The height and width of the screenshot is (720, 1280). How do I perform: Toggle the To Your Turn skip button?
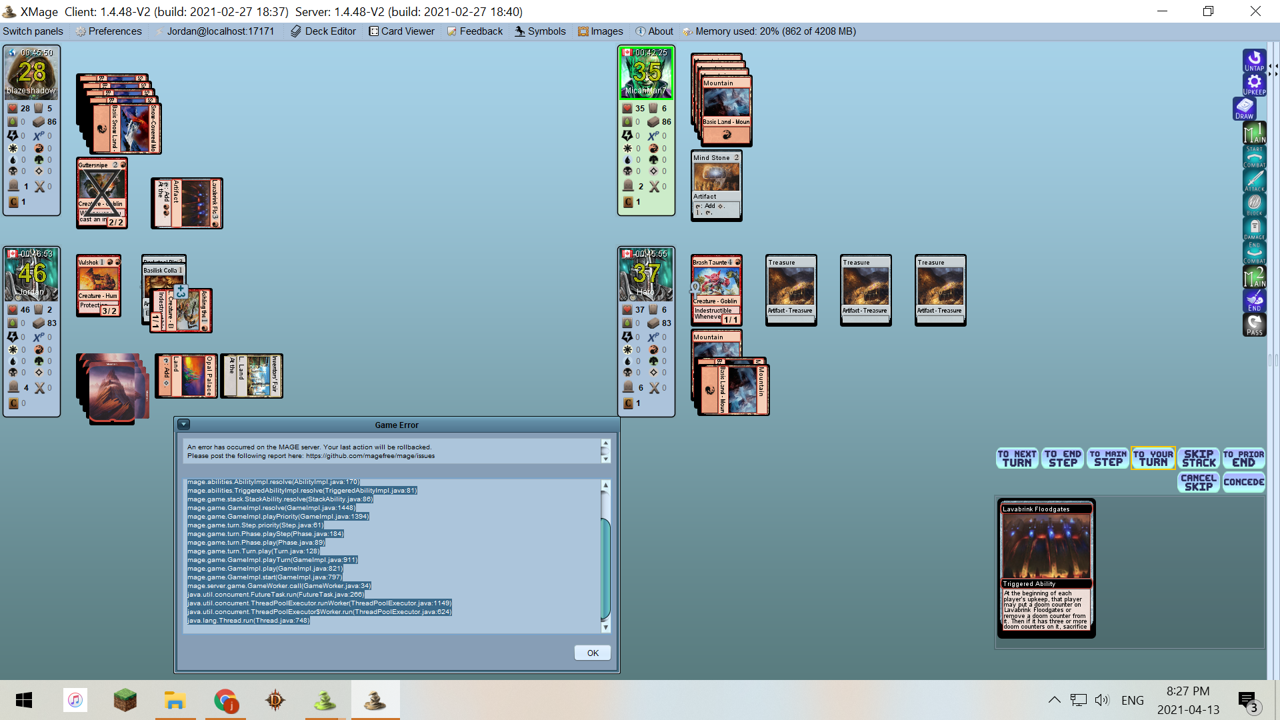[1152, 458]
